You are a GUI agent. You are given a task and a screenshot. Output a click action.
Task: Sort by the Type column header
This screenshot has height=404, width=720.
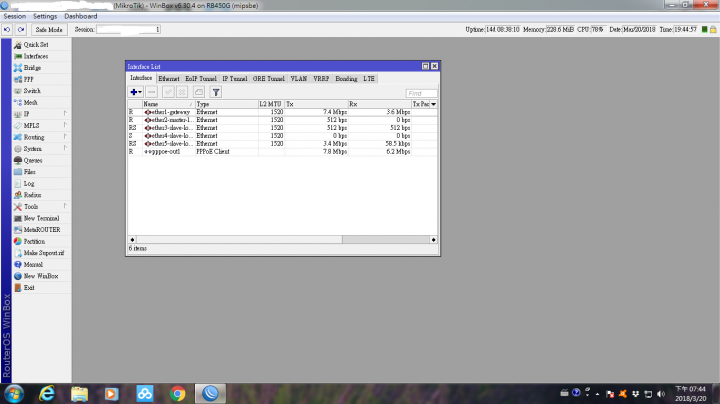point(226,104)
